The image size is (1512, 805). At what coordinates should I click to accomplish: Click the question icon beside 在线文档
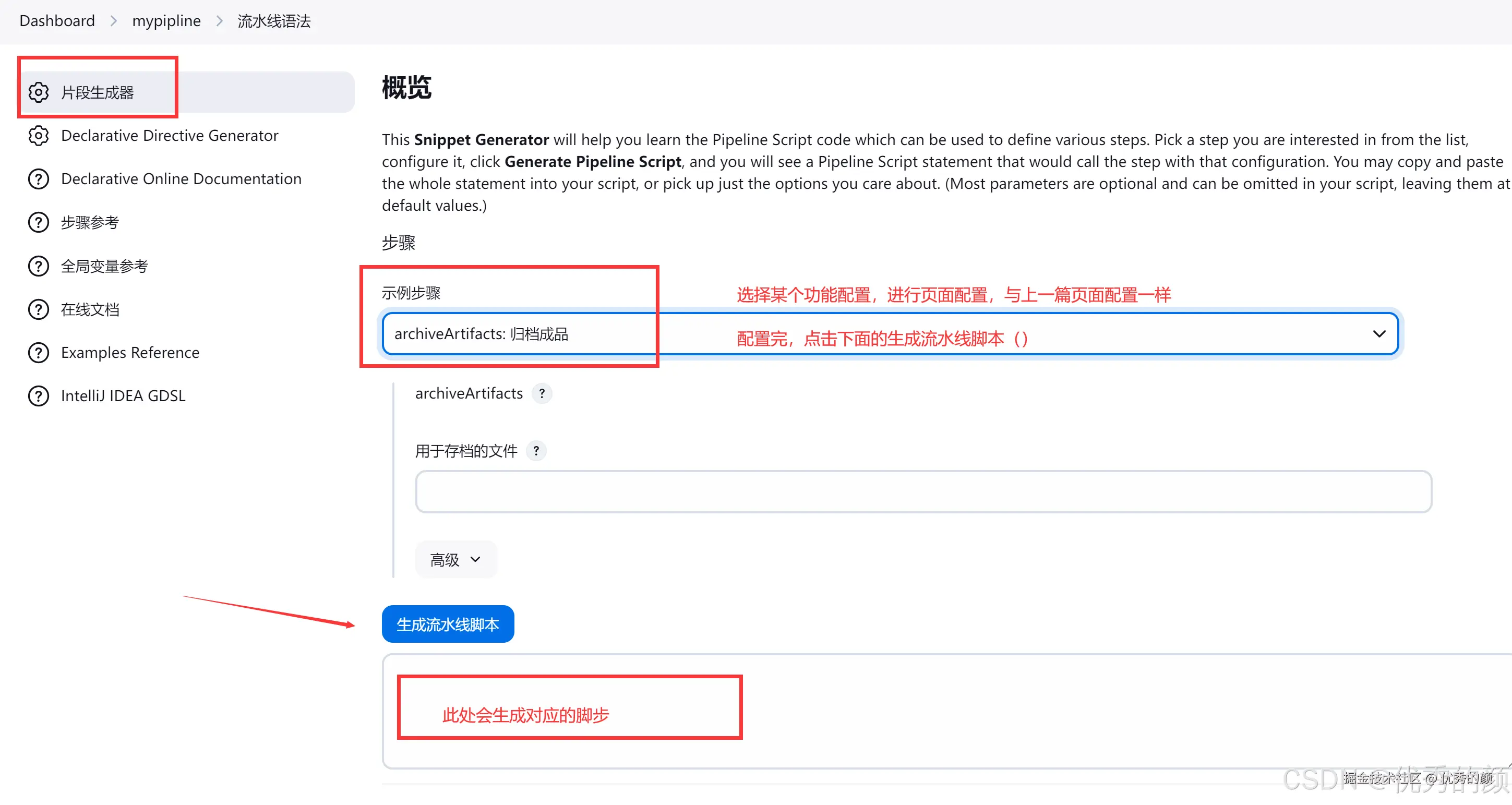(38, 309)
